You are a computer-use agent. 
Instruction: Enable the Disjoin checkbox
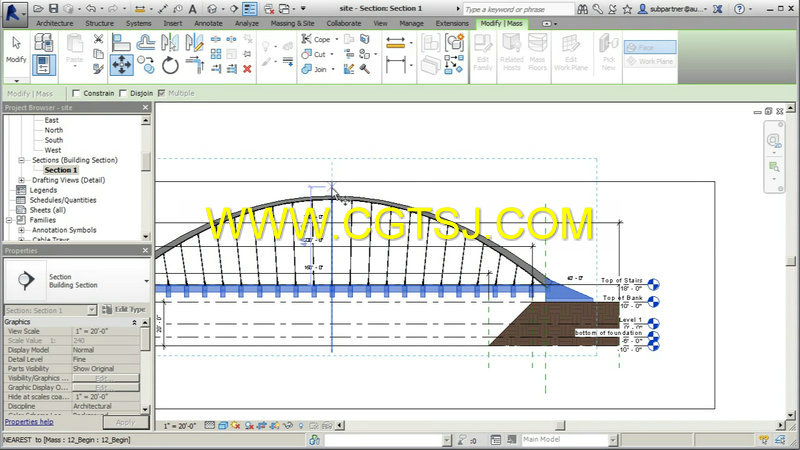coord(122,93)
